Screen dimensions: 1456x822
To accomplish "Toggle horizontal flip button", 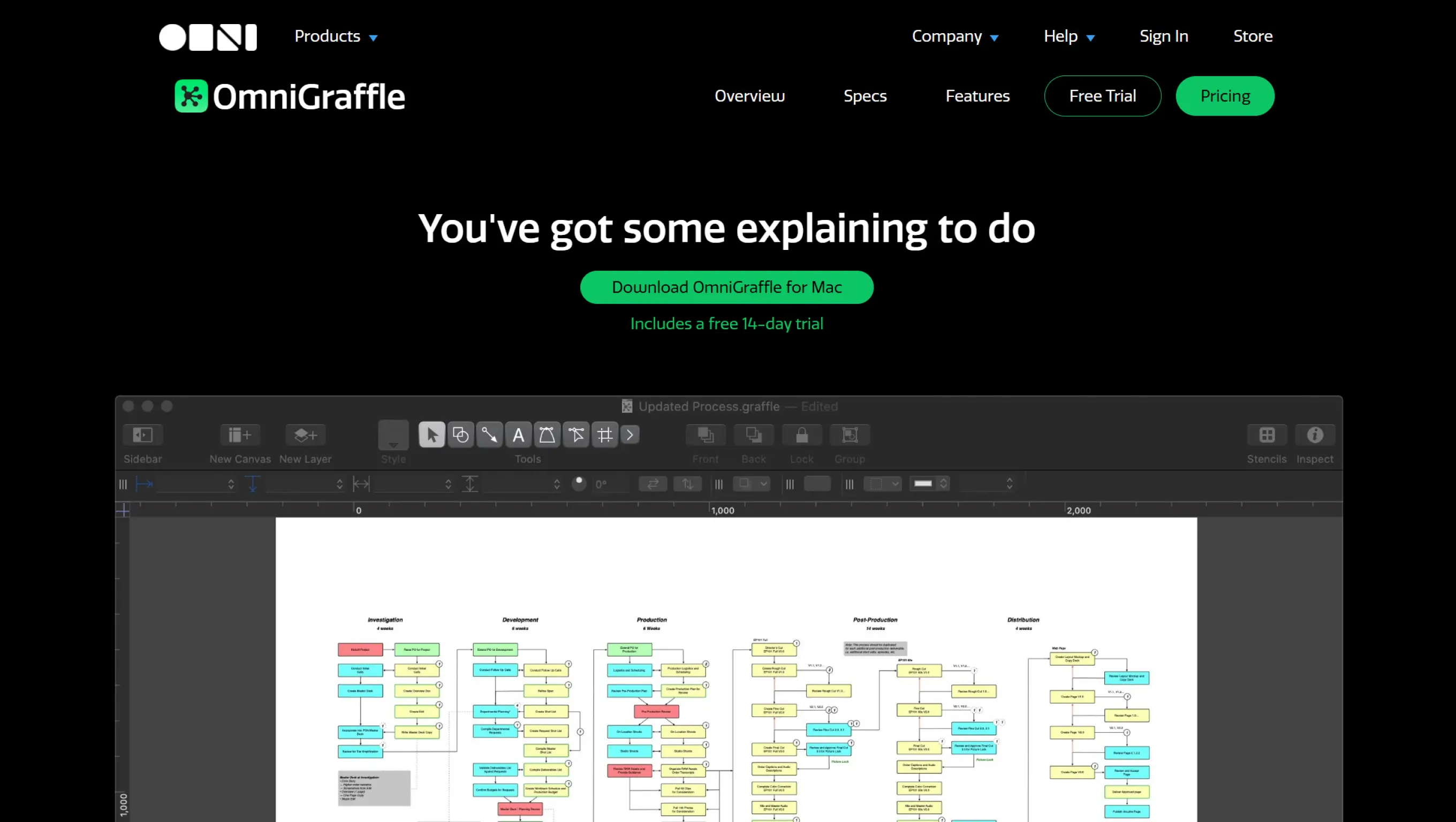I will (x=653, y=484).
